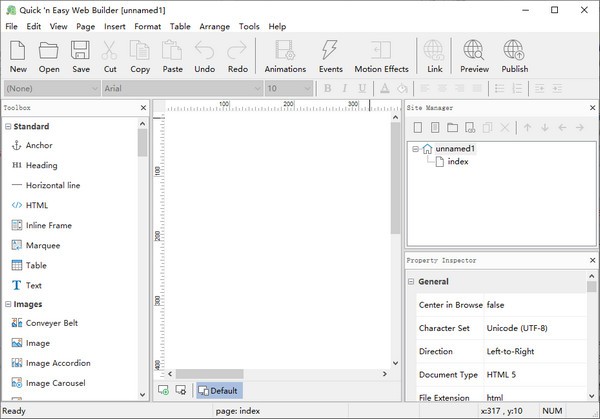This screenshot has height=419, width=600.
Task: Toggle Italic text formatting
Action: 346,88
